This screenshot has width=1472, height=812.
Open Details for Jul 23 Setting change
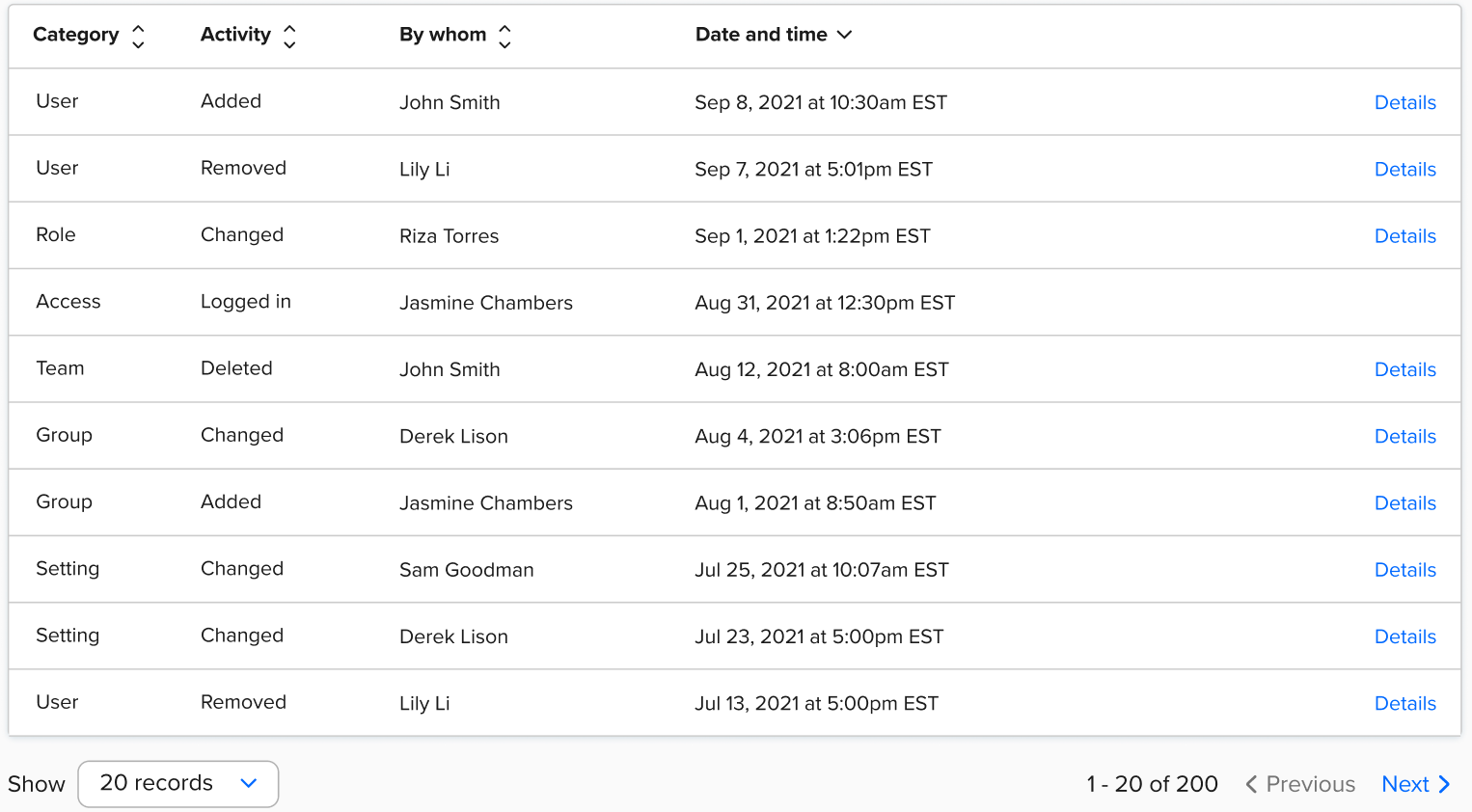click(1405, 636)
